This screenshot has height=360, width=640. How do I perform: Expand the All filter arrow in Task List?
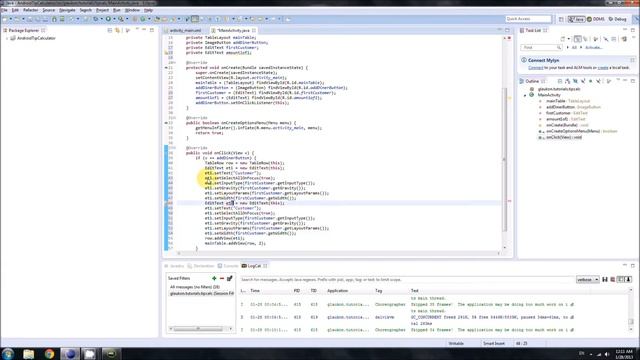tap(568, 47)
